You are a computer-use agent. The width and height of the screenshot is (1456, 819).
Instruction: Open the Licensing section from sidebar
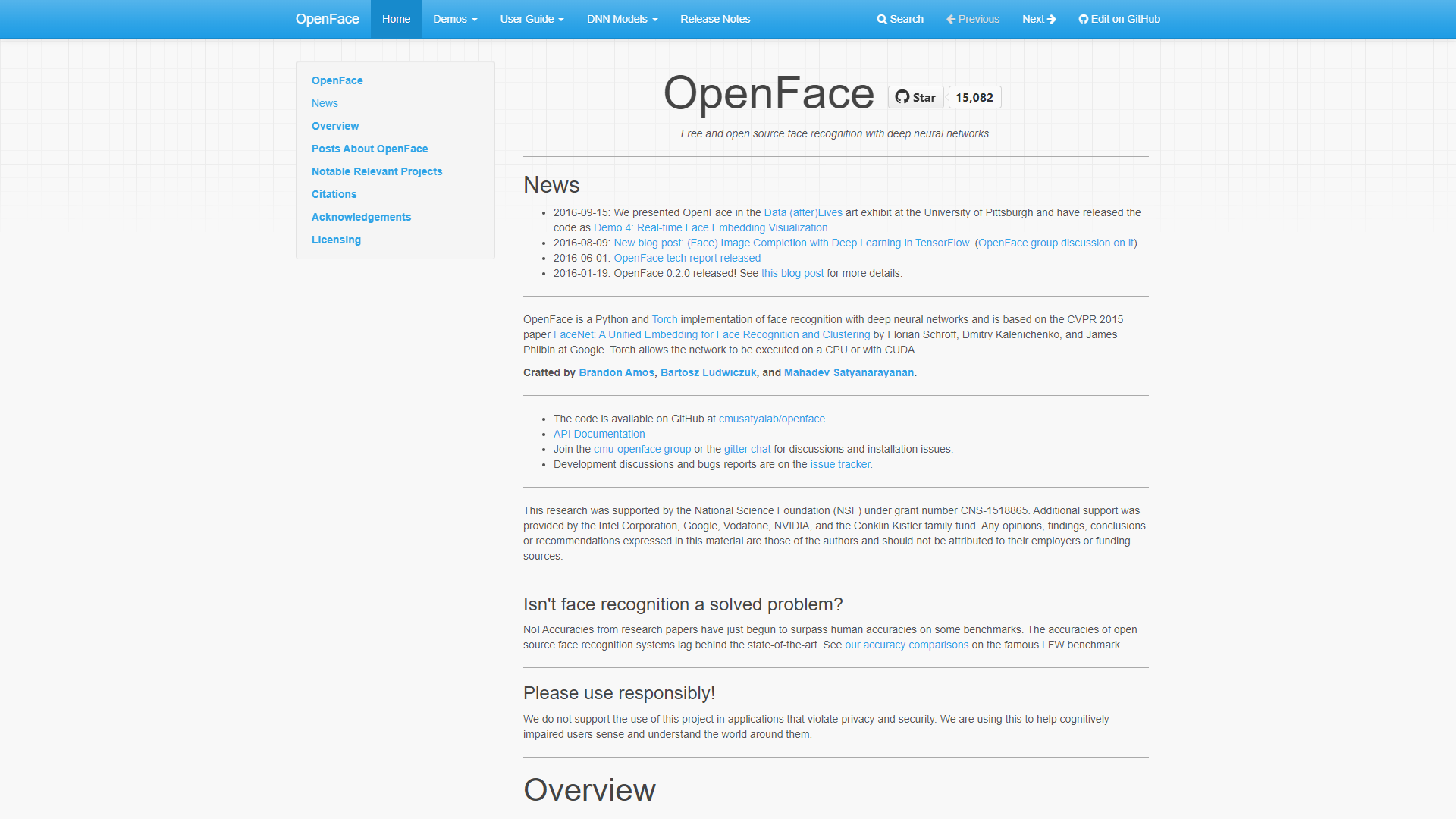click(336, 240)
